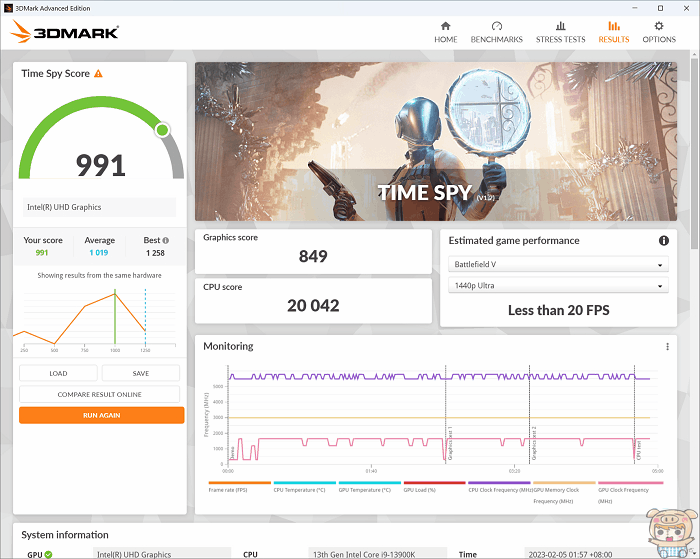Toggle the GPU Load (%) legend item

434,487
